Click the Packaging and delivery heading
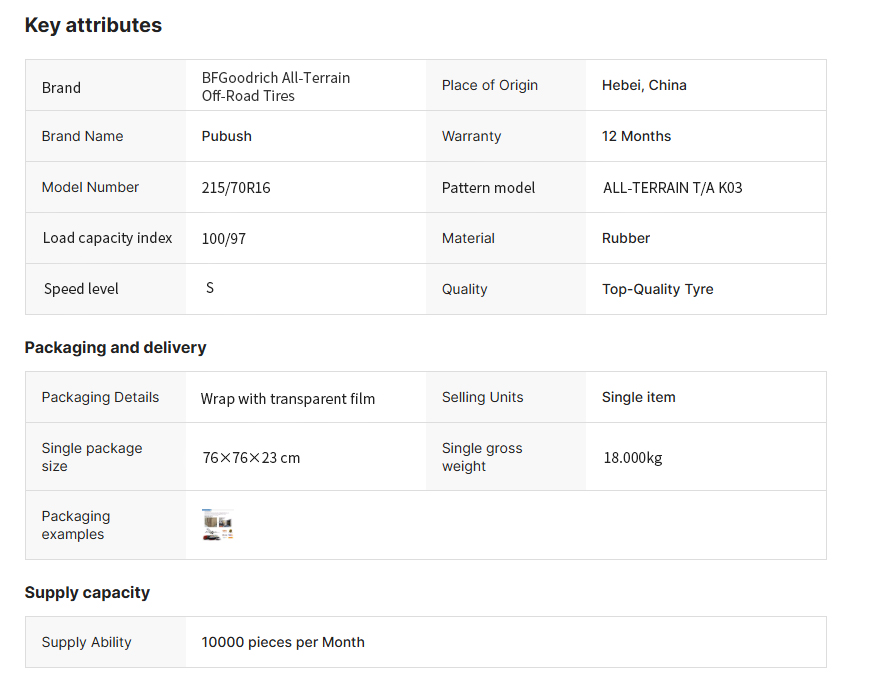Image resolution: width=869 pixels, height=683 pixels. tap(115, 348)
